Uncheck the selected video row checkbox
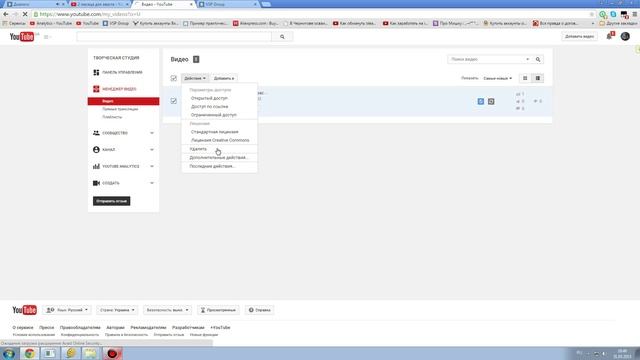Viewport: 640px width, 360px height. (x=173, y=101)
